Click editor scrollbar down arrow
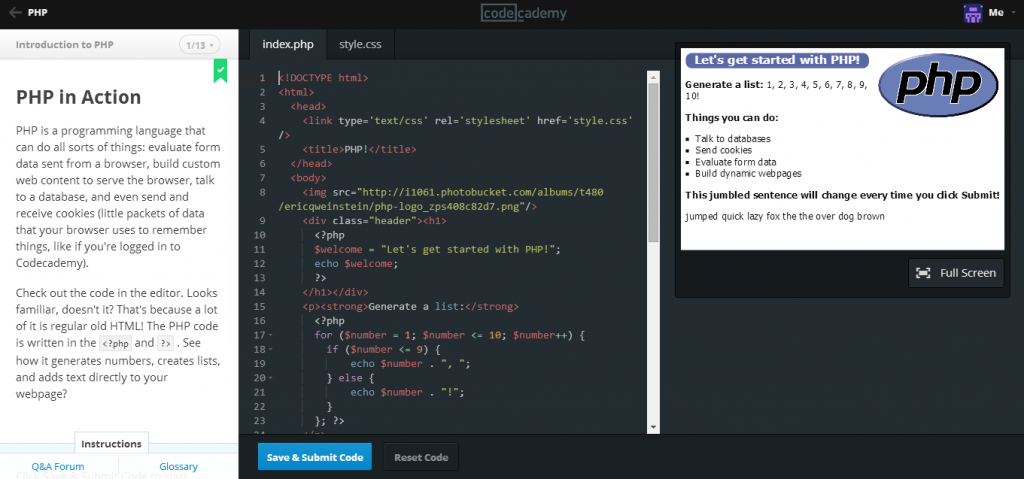The width and height of the screenshot is (1024, 479). point(654,427)
